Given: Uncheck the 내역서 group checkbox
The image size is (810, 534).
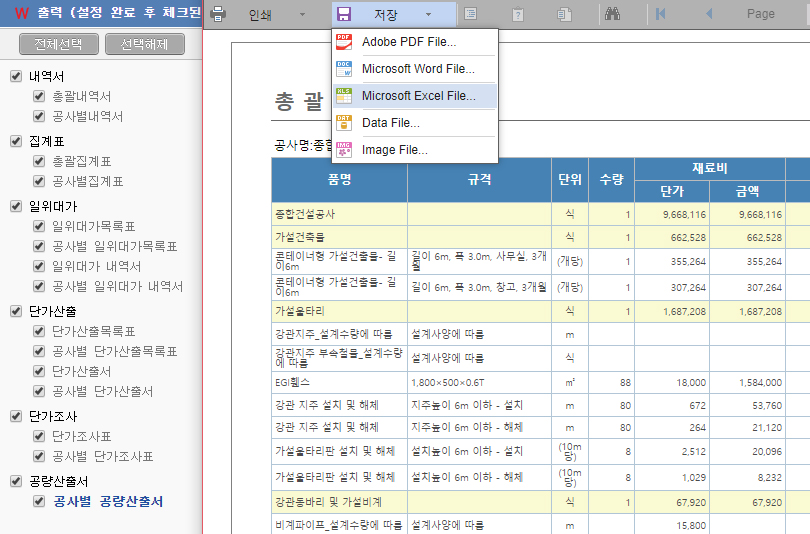Looking at the screenshot, I should pos(16,76).
